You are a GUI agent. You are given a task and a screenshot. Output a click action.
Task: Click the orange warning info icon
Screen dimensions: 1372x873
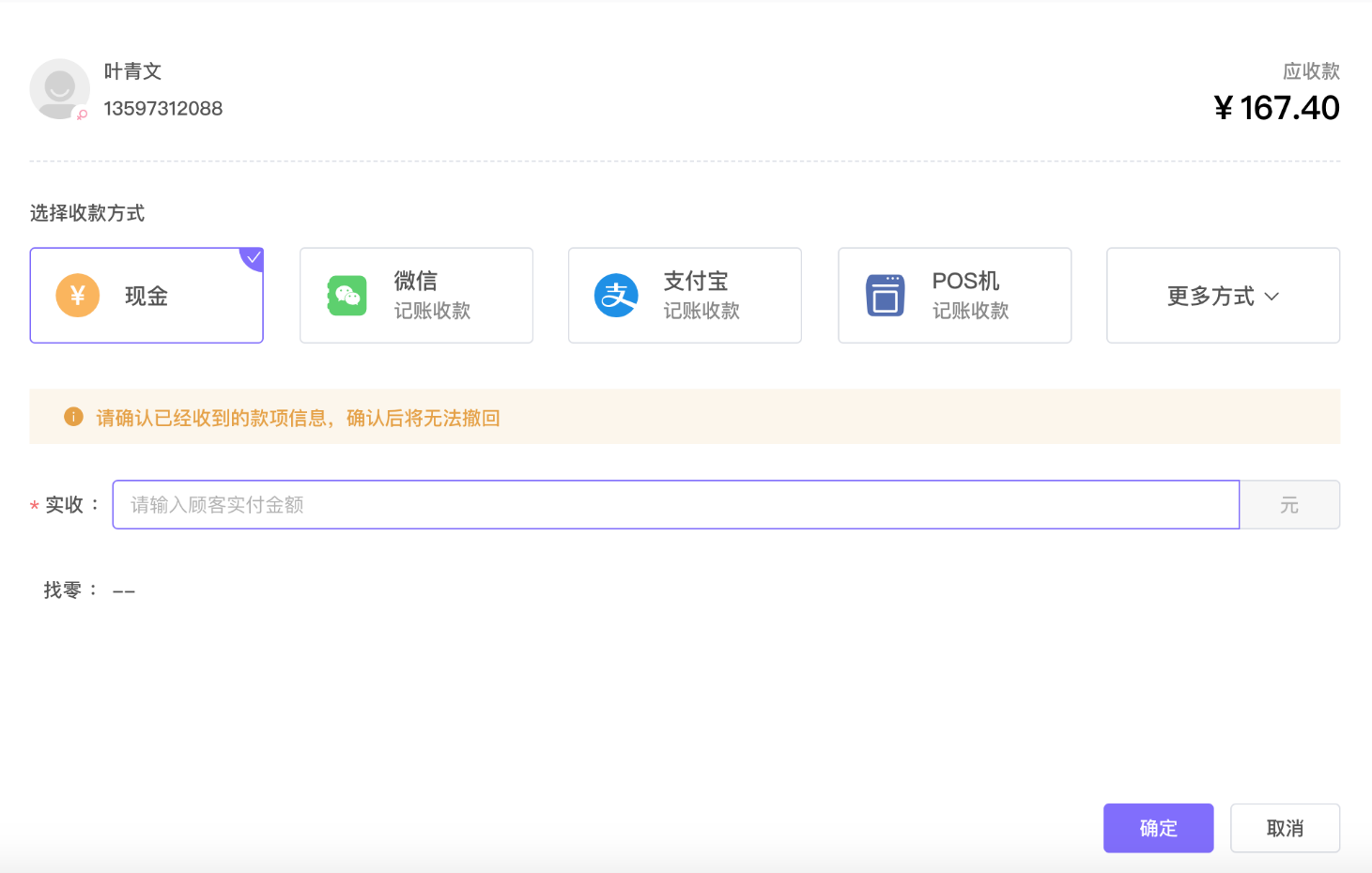coord(73,417)
